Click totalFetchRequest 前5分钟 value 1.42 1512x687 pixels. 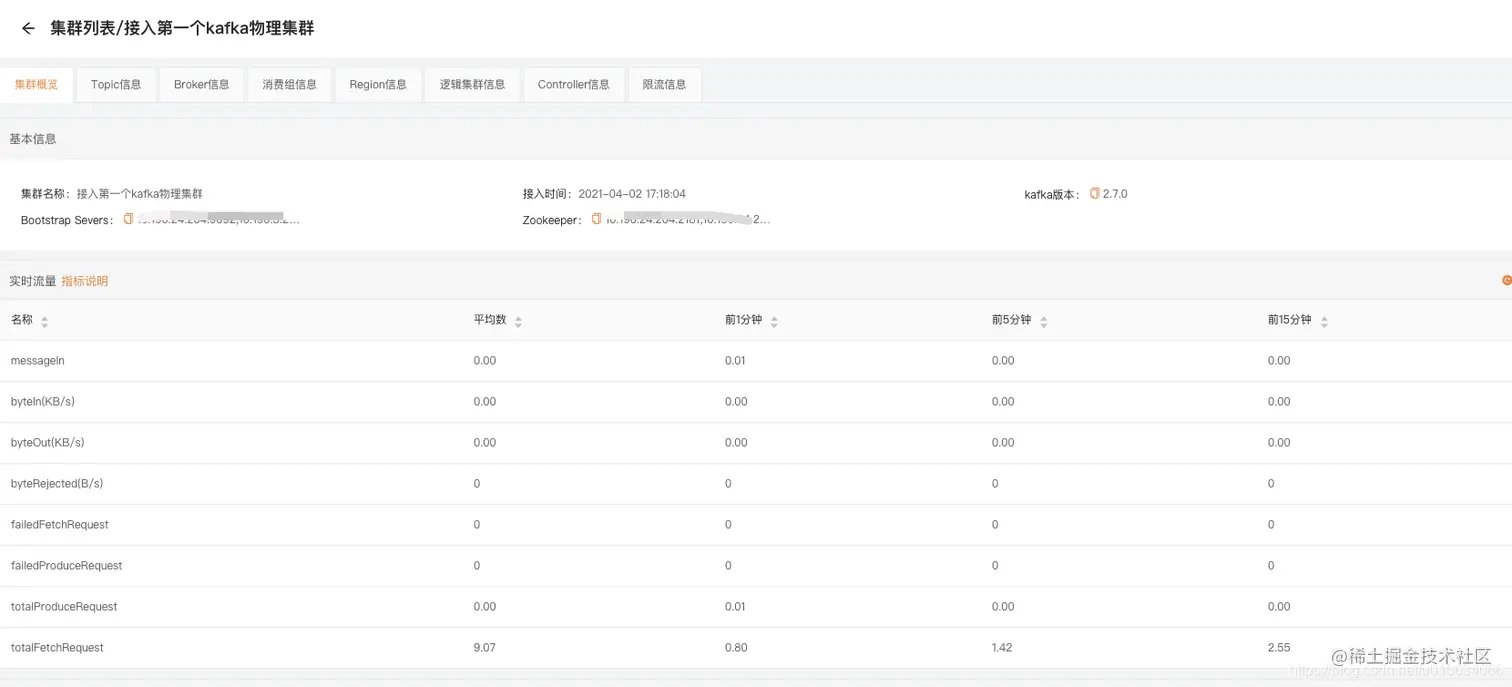tap(1002, 647)
